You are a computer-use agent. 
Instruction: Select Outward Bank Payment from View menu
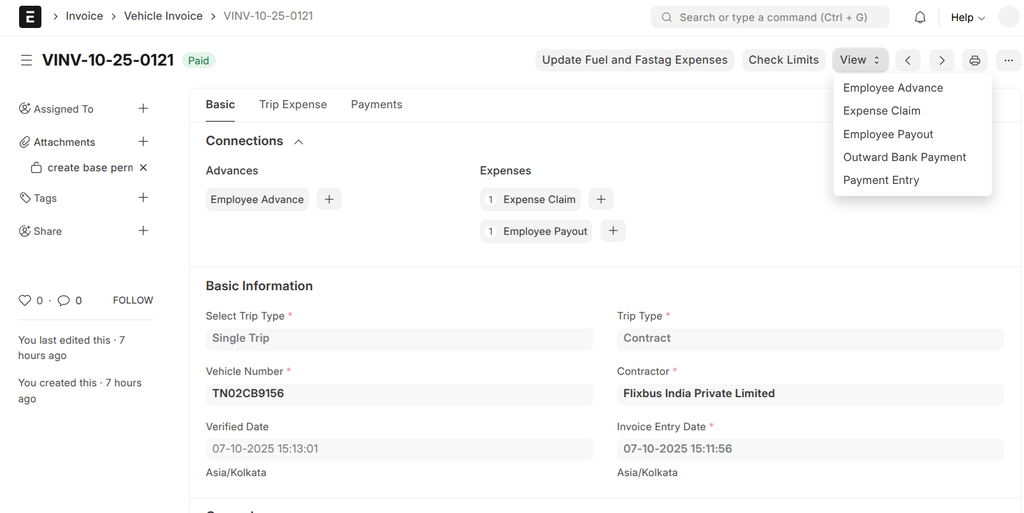pyautogui.click(x=904, y=157)
